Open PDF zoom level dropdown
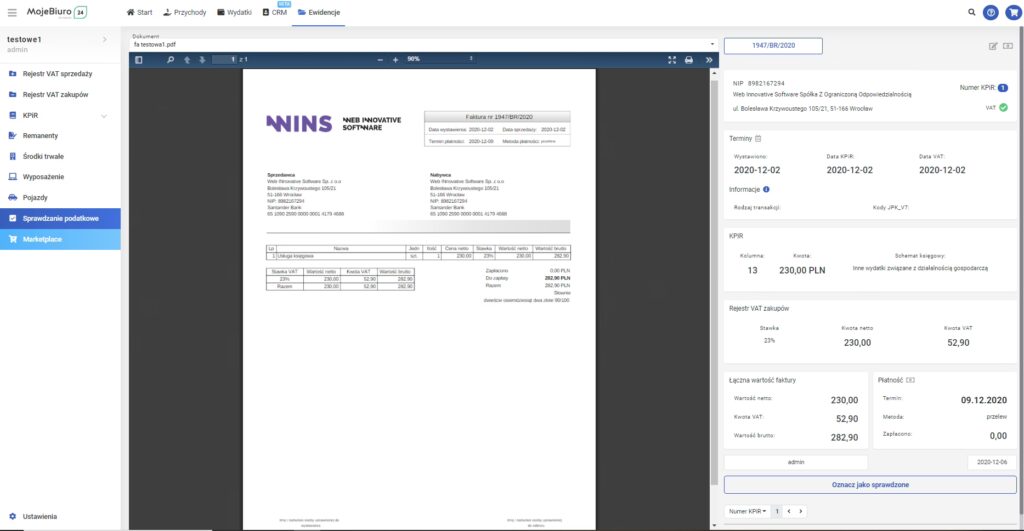The image size is (1024, 531). tap(440, 60)
